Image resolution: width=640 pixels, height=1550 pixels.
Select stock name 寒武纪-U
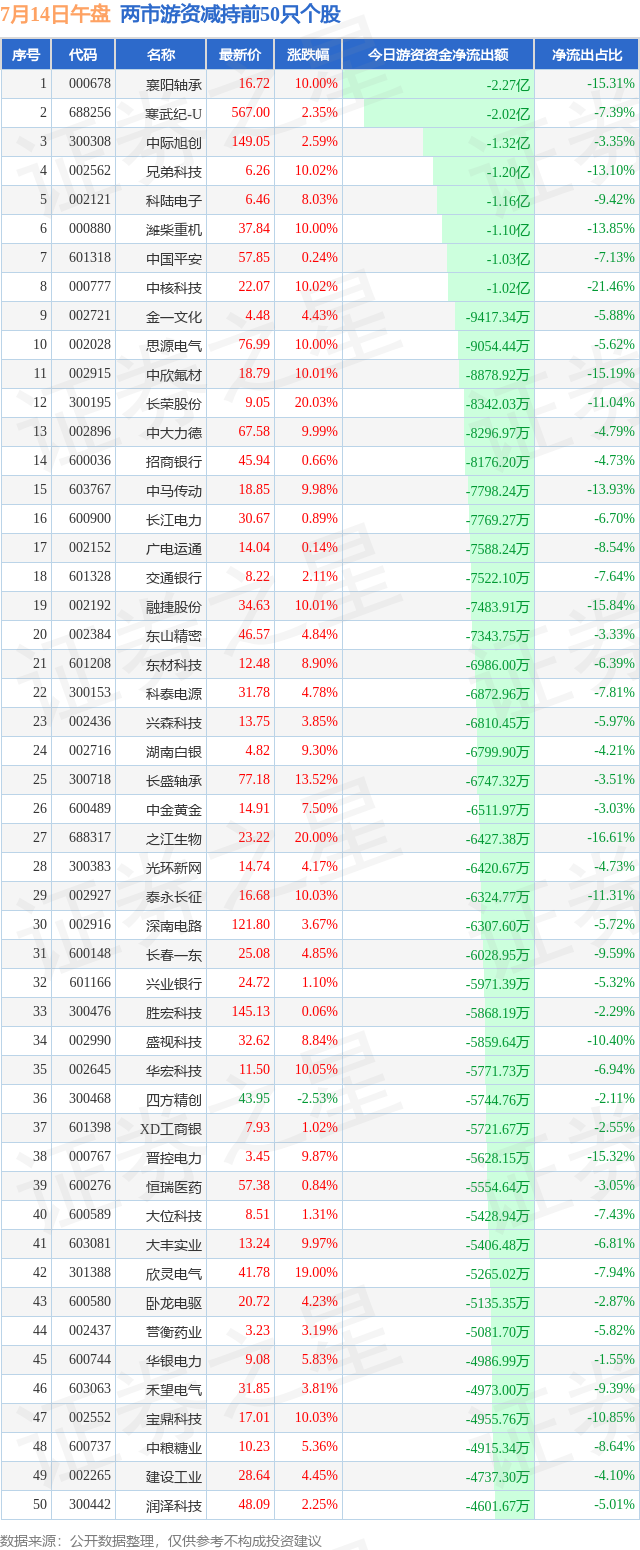(174, 113)
